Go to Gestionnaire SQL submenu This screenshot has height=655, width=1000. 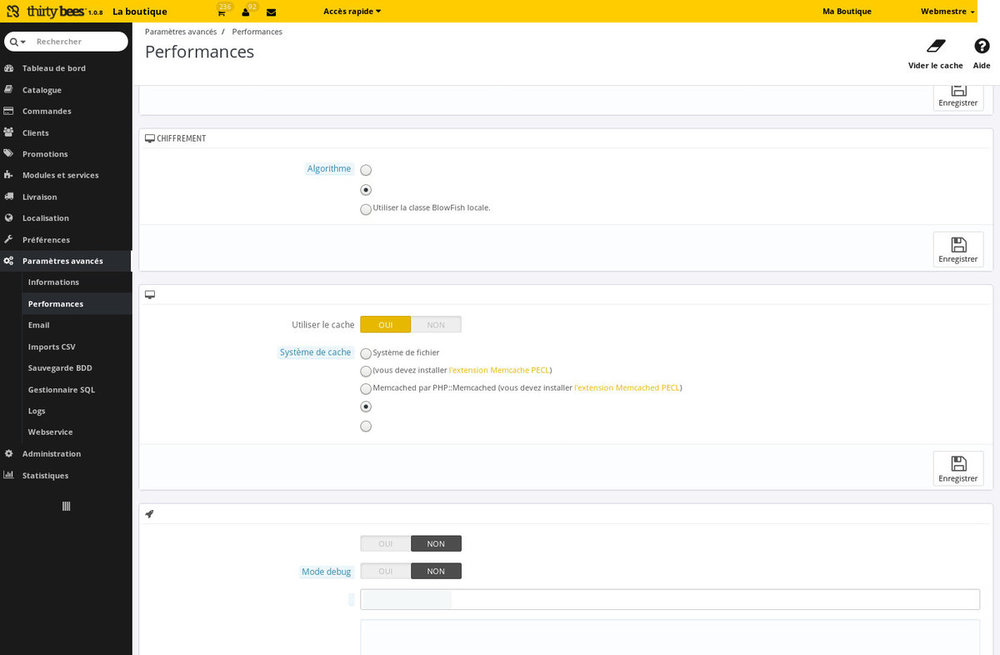coord(61,389)
